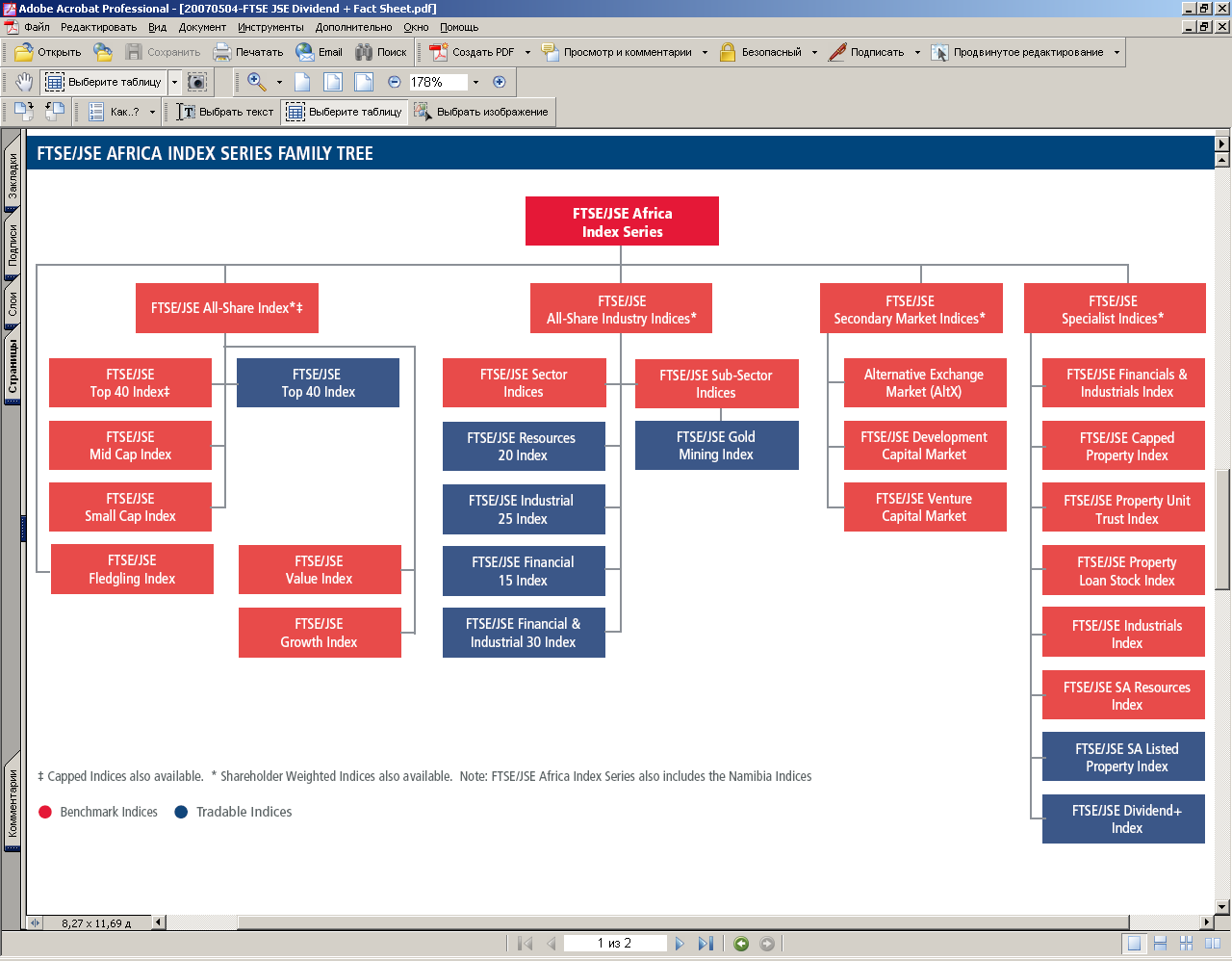
Task: Enable Single Page layout
Action: 1135,944
